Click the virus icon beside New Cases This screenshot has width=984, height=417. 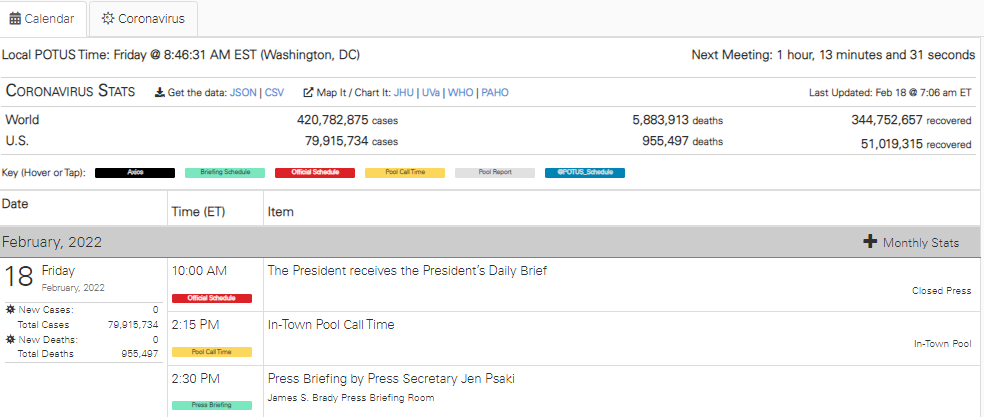coord(9,310)
